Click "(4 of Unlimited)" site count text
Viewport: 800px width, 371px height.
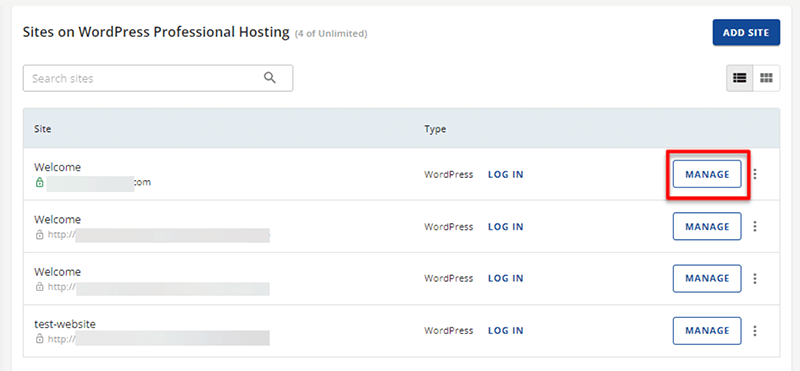tap(331, 34)
